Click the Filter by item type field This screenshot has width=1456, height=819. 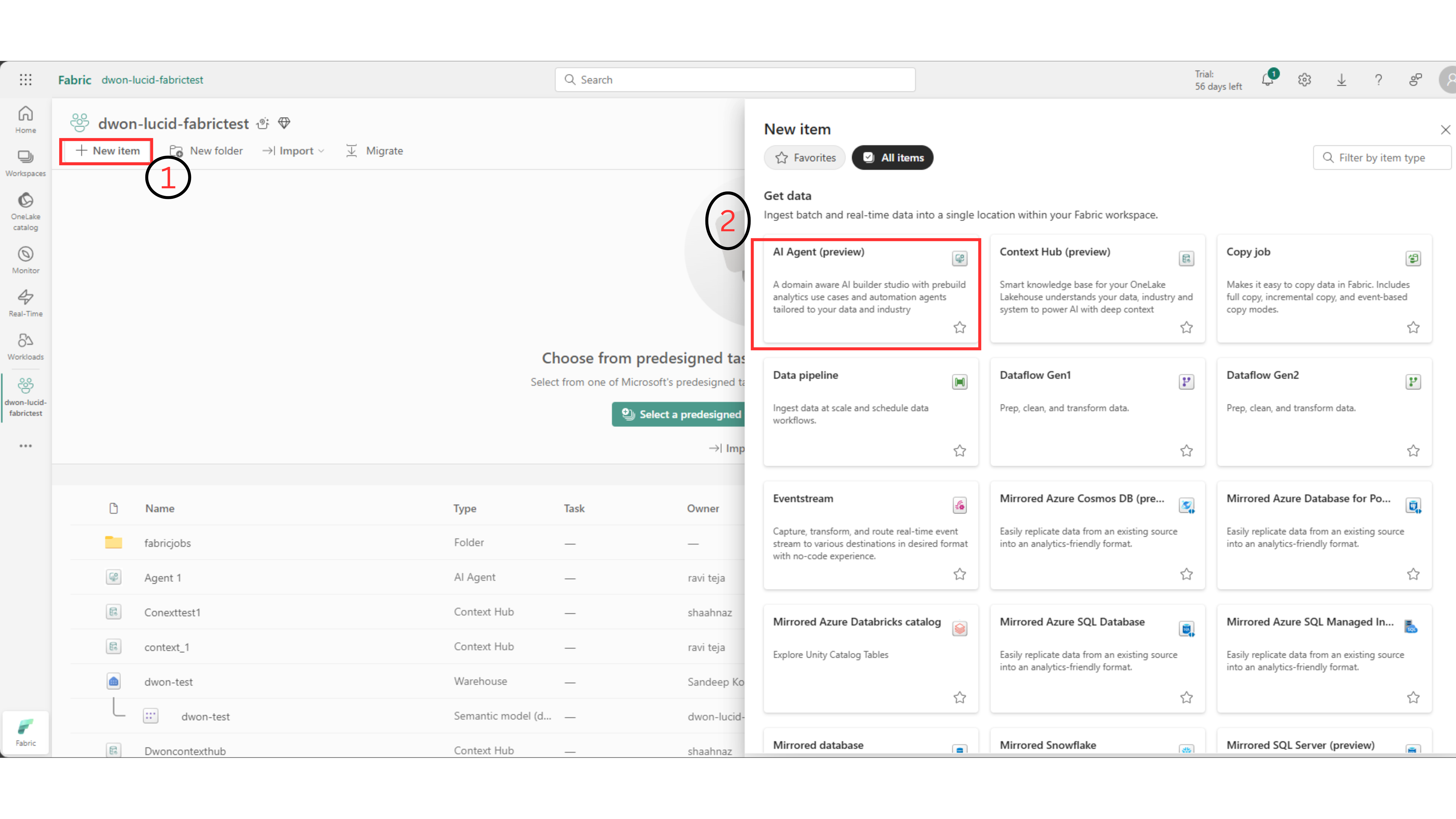click(1382, 158)
